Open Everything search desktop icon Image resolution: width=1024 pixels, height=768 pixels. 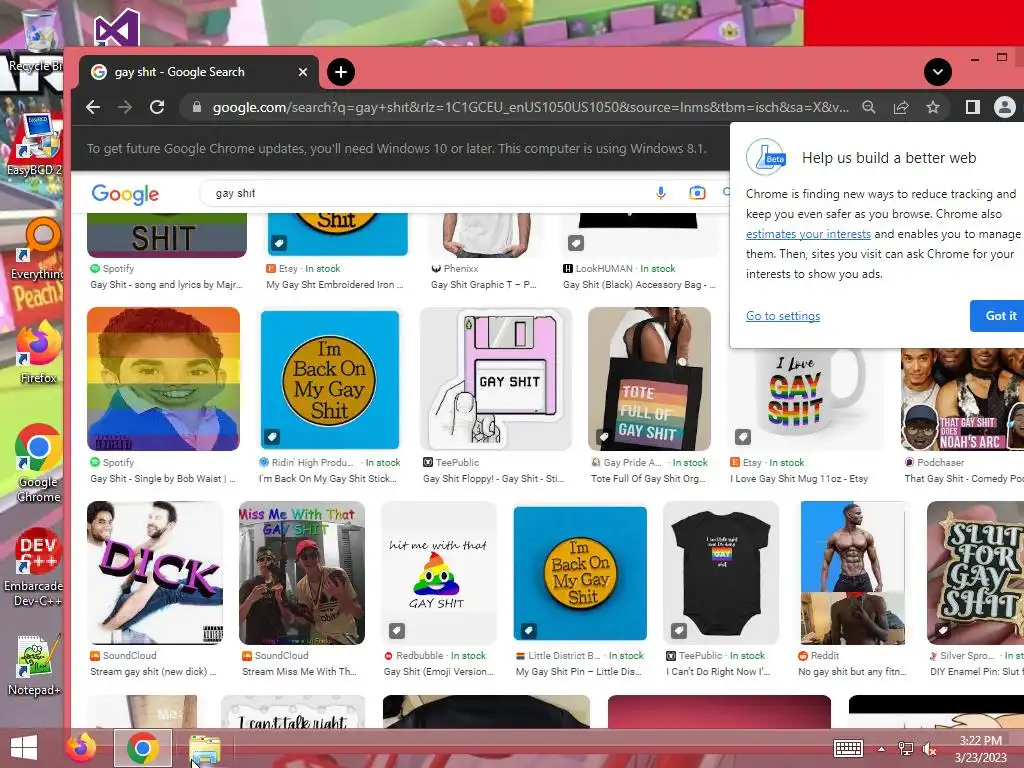click(x=38, y=248)
